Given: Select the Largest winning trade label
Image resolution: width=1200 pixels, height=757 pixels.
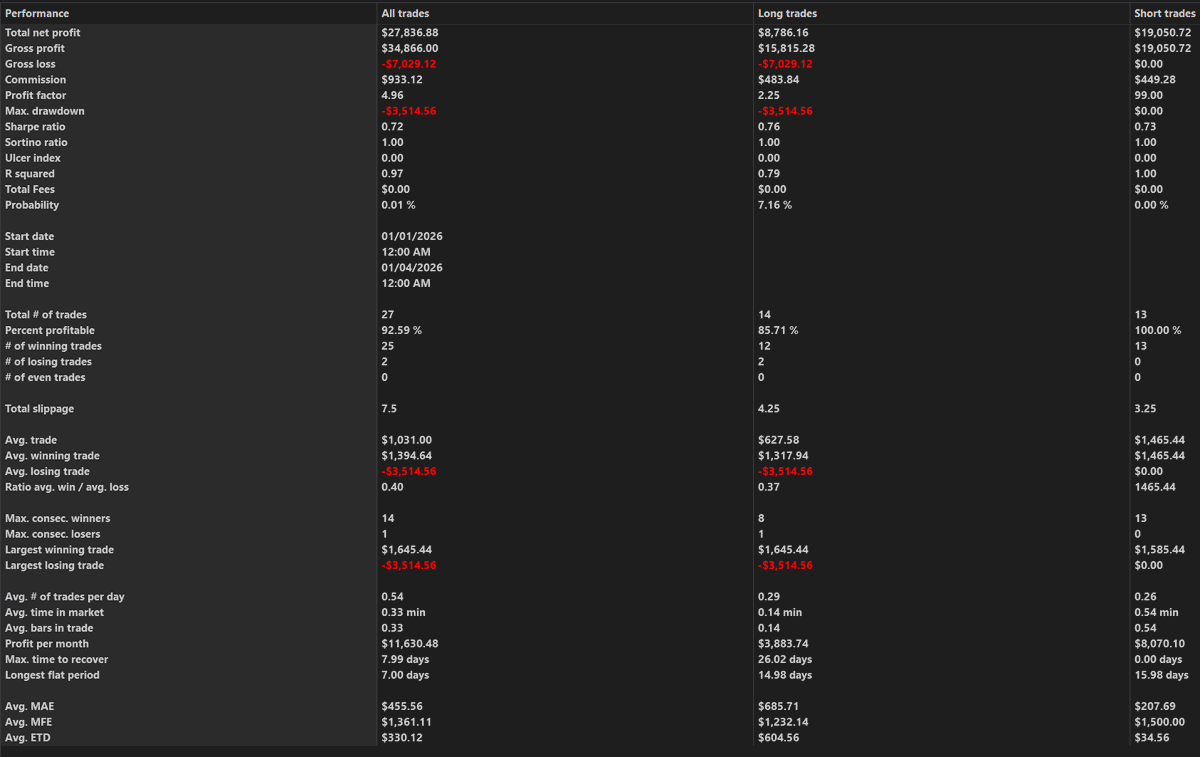Looking at the screenshot, I should (x=59, y=550).
